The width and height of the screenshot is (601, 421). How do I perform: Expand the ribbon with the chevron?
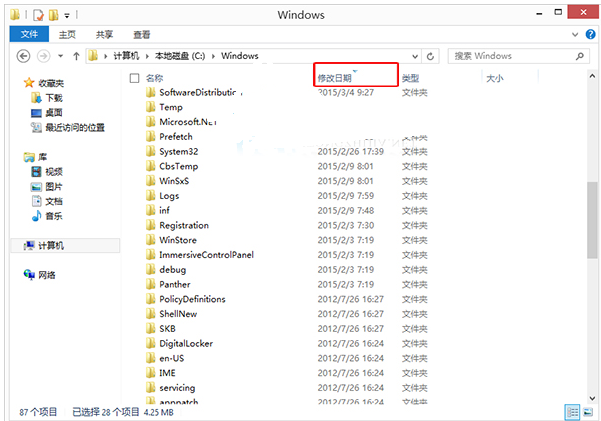coord(575,35)
